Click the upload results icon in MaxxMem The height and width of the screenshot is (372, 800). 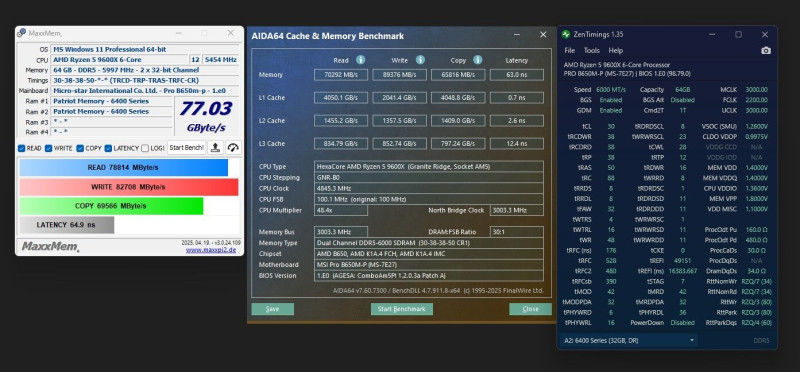click(215, 147)
